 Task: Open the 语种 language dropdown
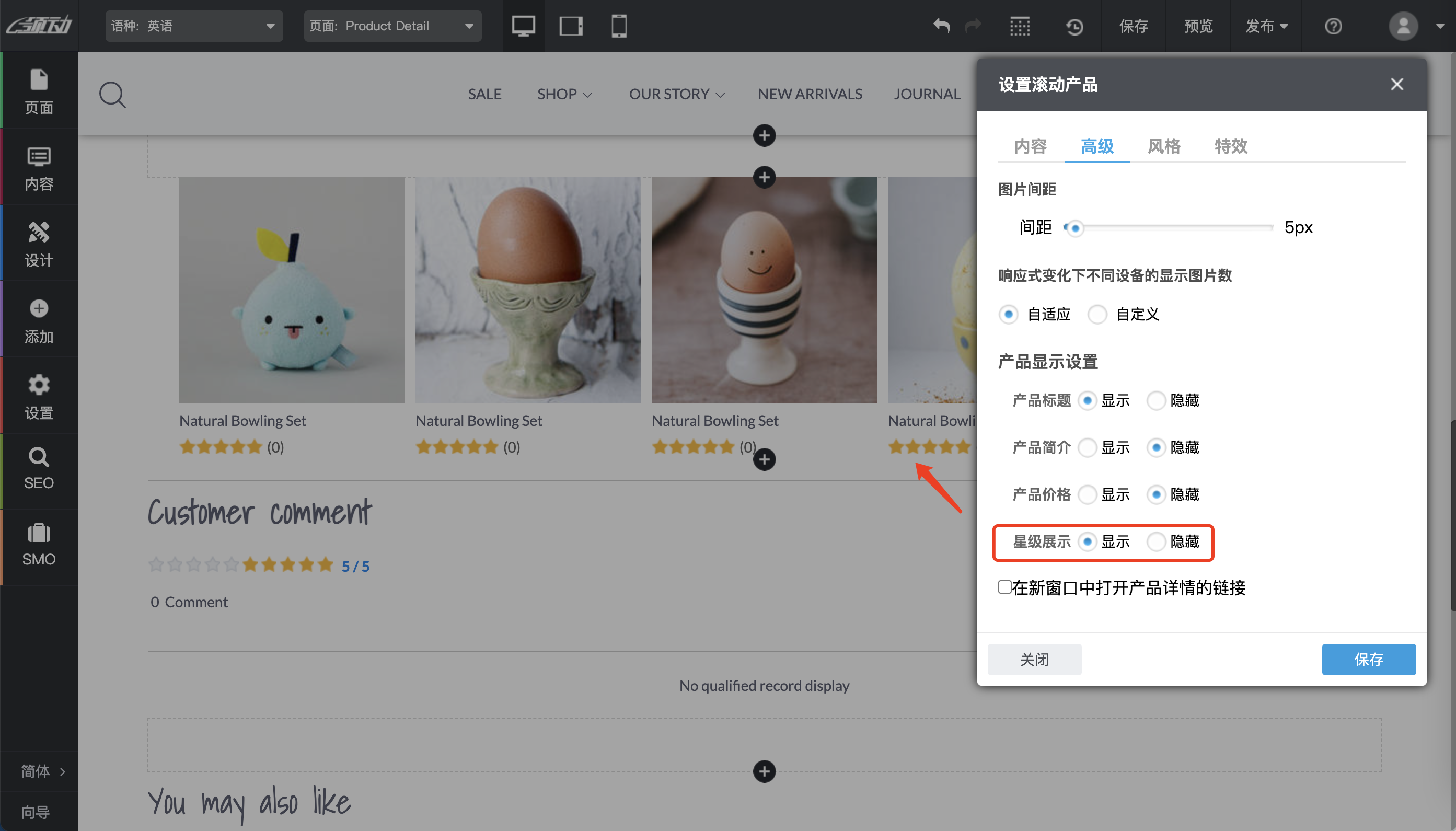point(194,26)
